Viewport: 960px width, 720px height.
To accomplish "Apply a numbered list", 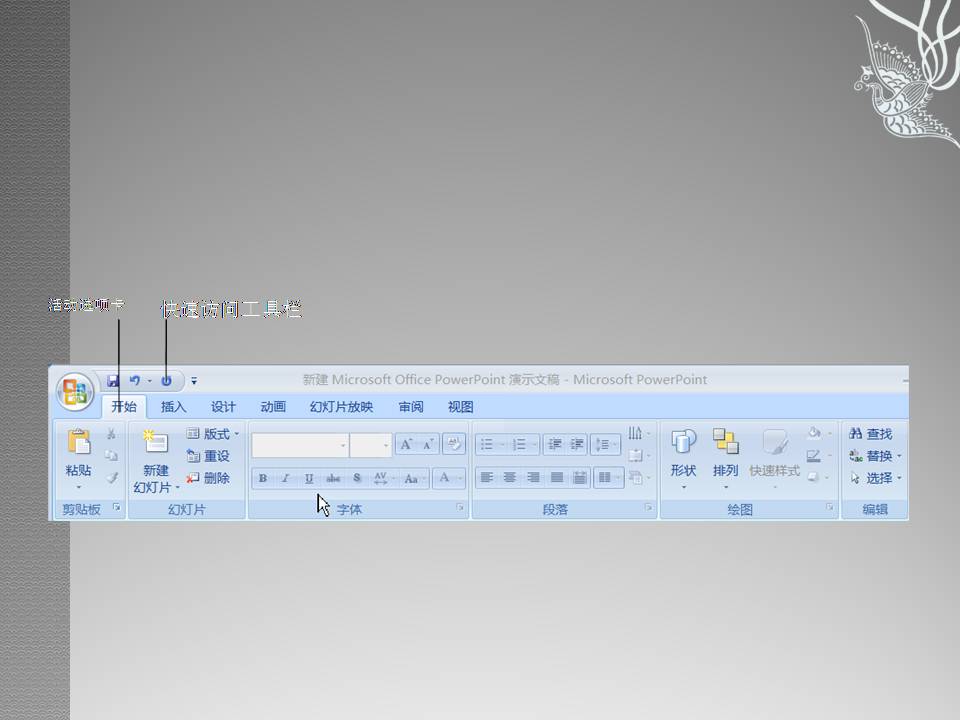I will pos(519,444).
